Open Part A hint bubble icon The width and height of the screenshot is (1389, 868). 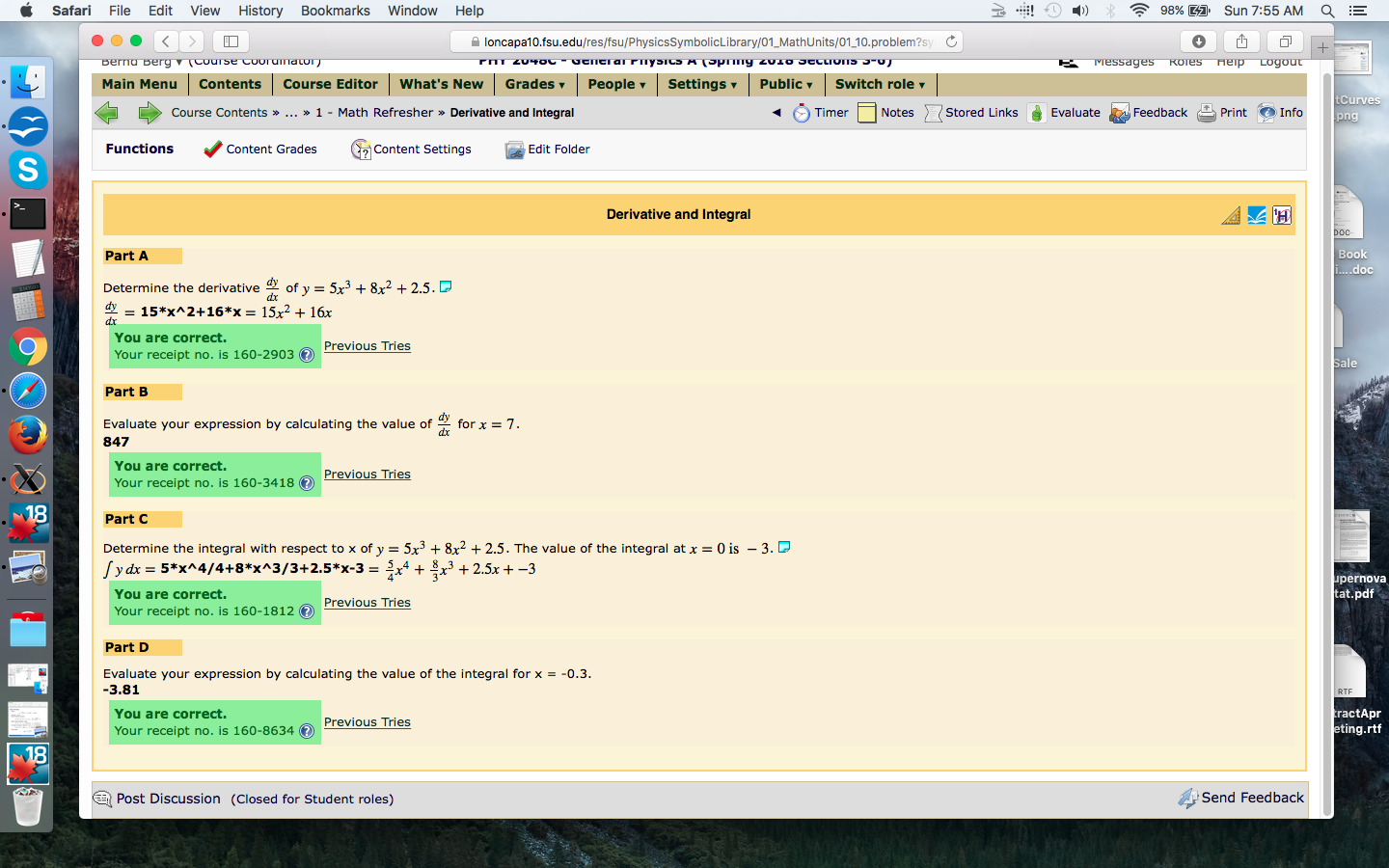446,286
